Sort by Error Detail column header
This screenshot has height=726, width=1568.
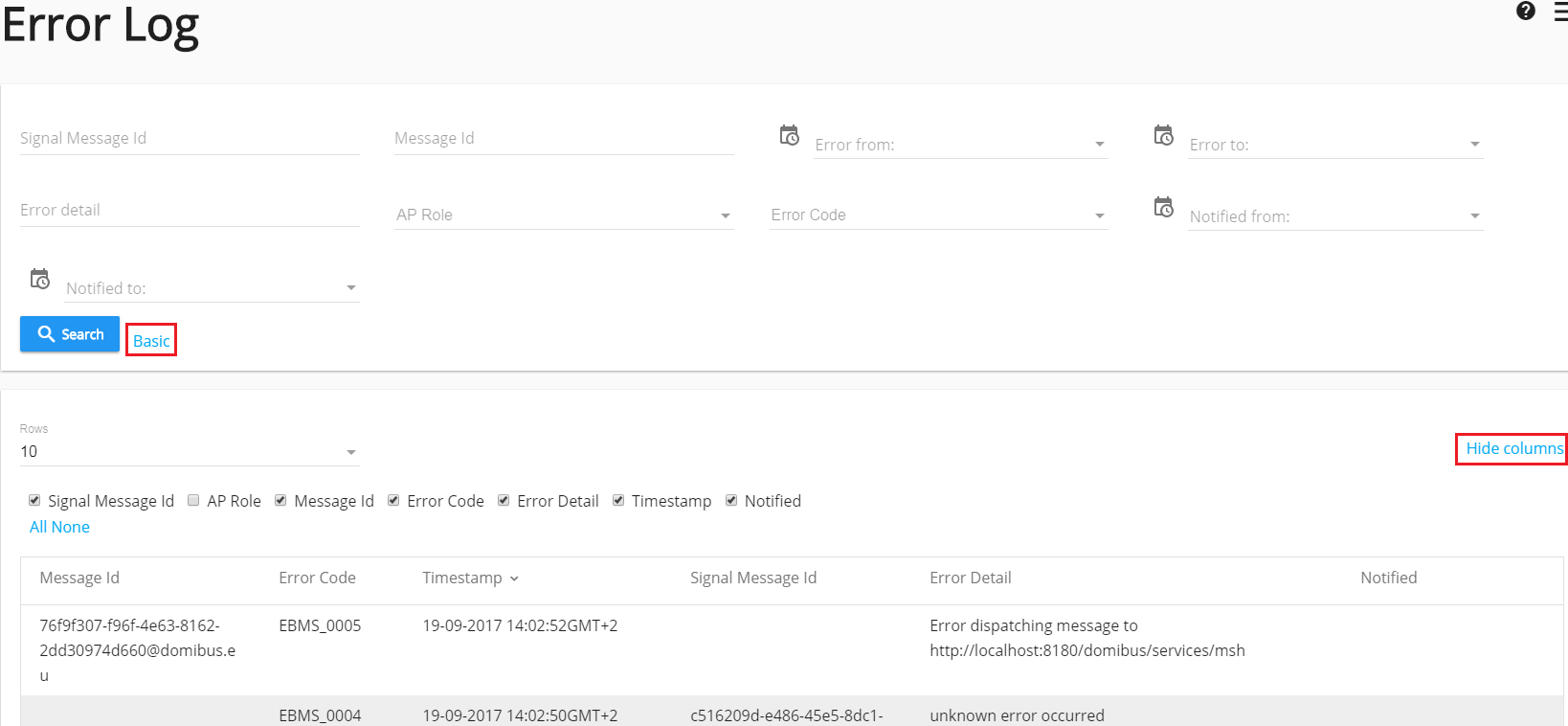[x=970, y=578]
